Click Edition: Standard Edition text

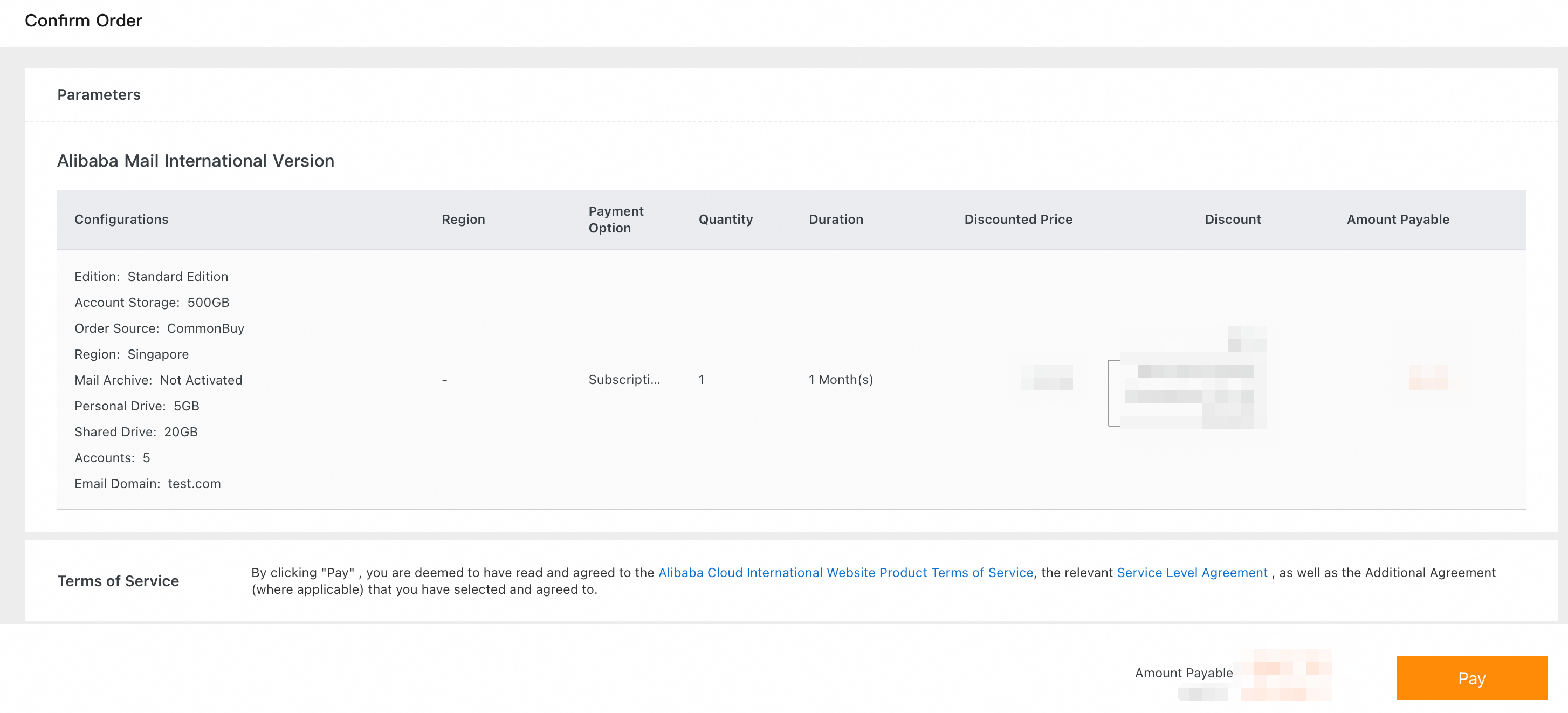click(151, 277)
